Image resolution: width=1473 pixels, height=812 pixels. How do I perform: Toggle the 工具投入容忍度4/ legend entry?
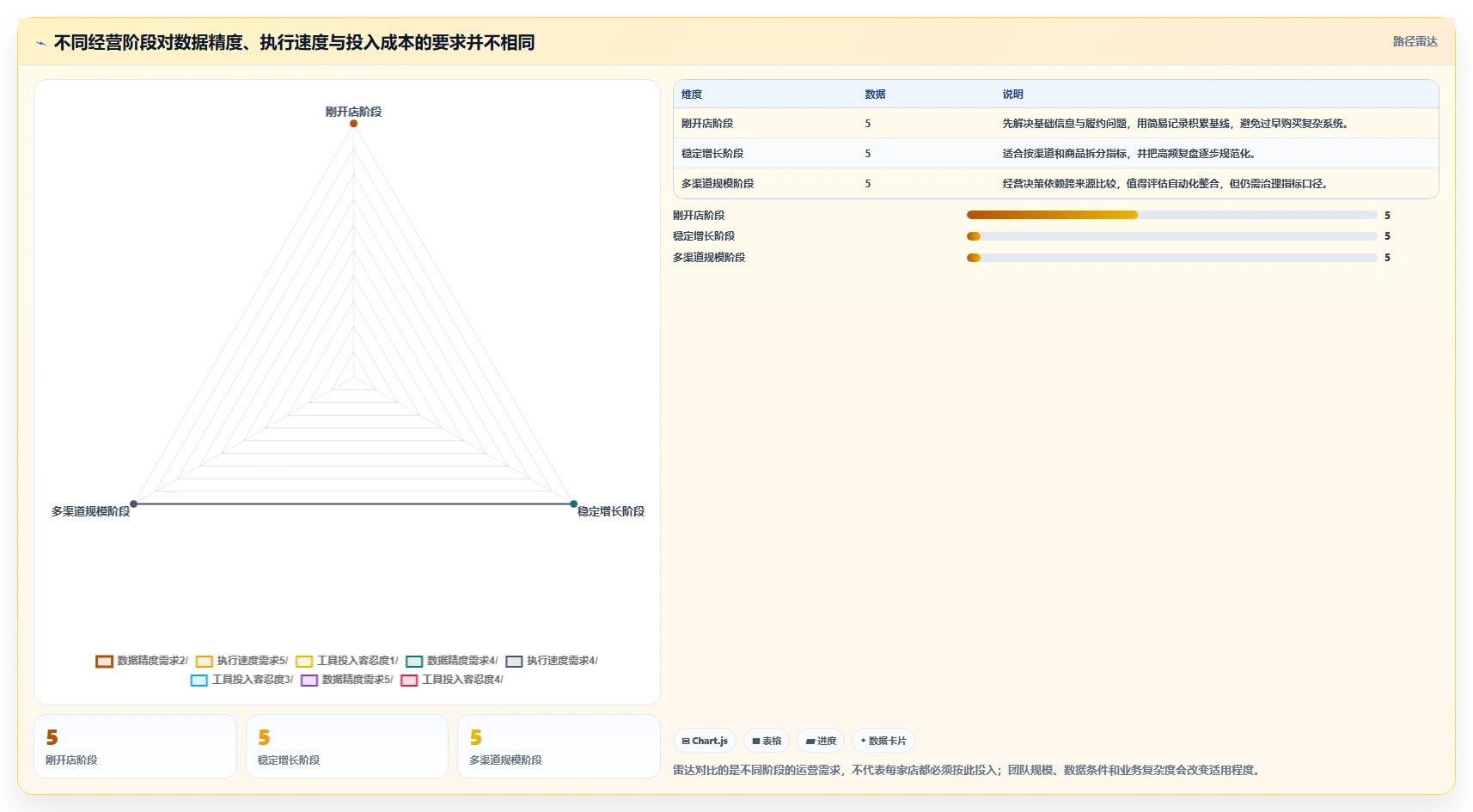452,680
